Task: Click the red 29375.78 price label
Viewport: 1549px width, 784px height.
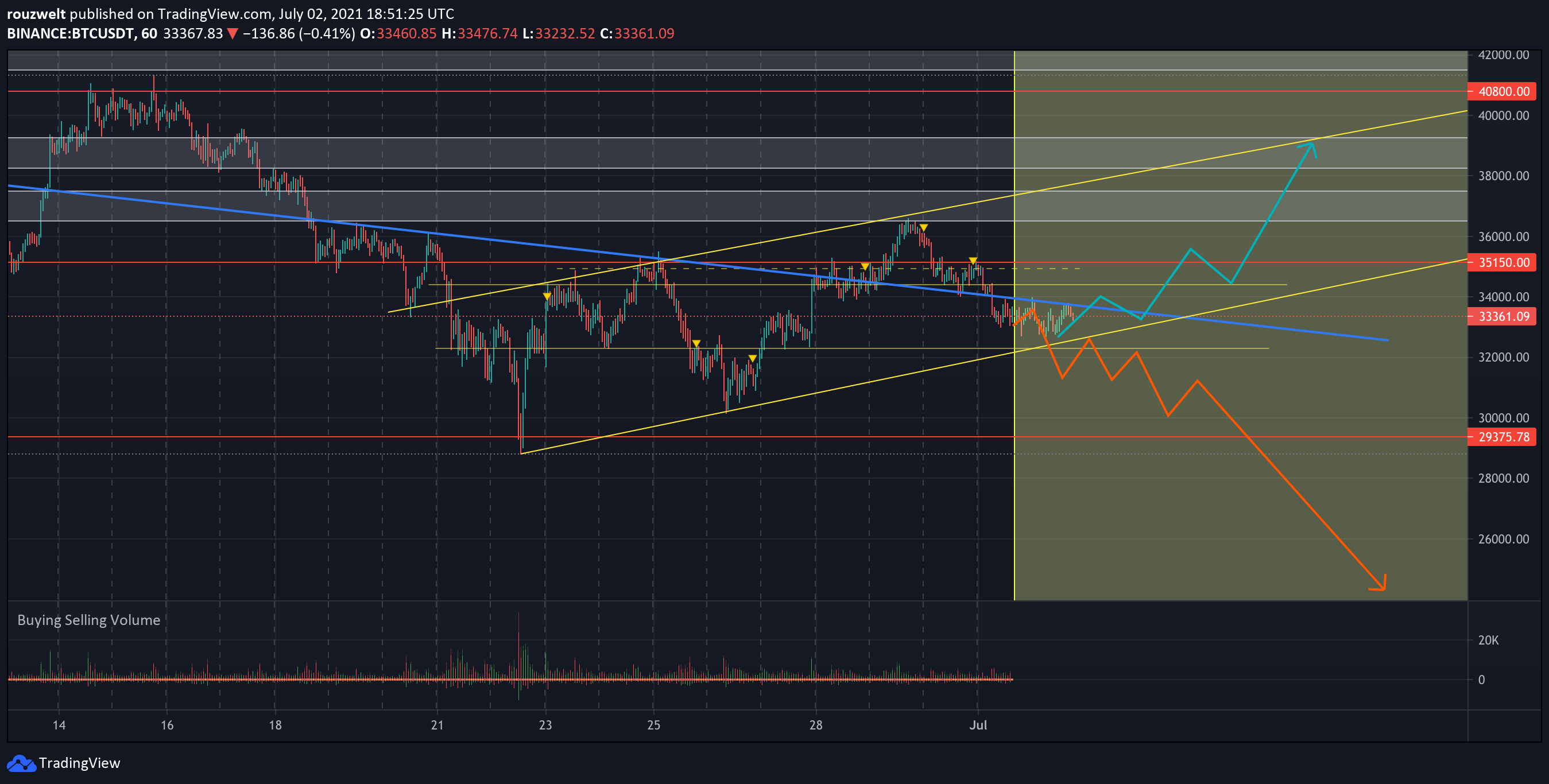Action: 1501,437
